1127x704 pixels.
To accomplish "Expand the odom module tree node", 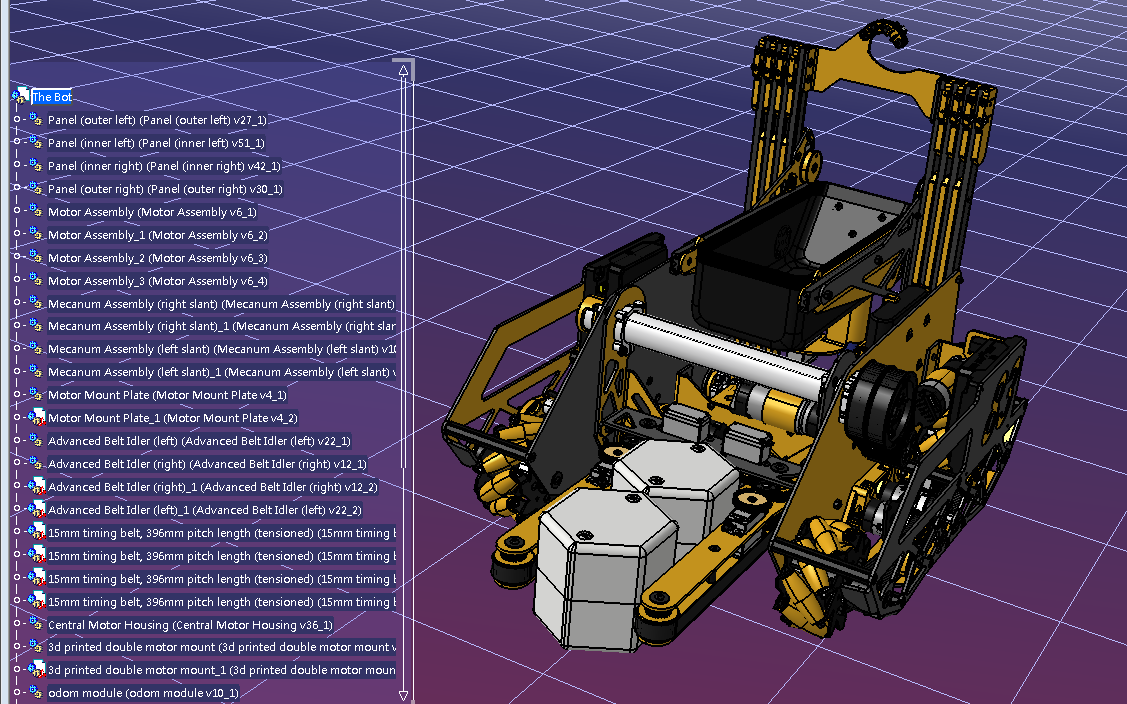I will click(17, 692).
